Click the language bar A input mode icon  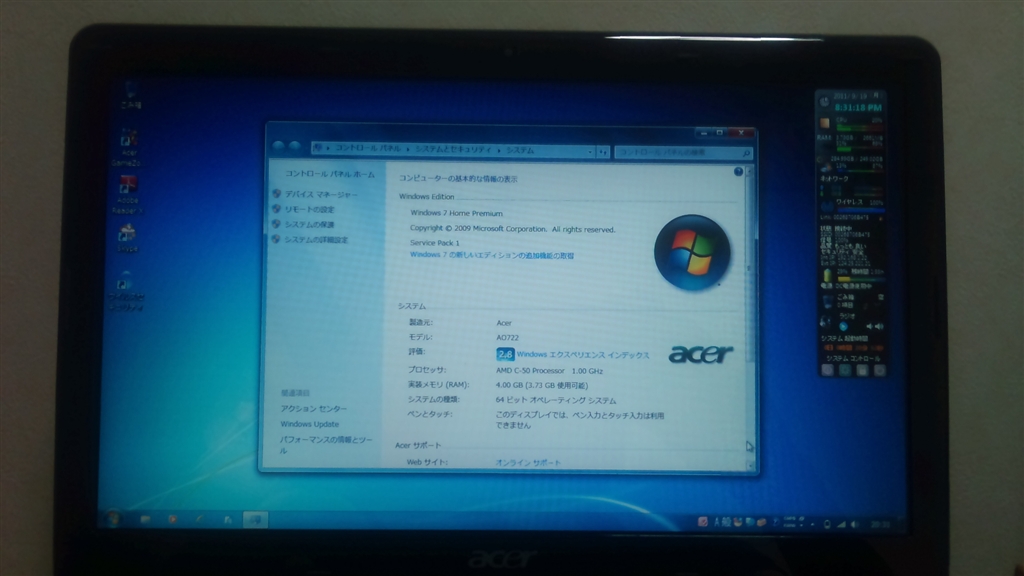[x=716, y=522]
